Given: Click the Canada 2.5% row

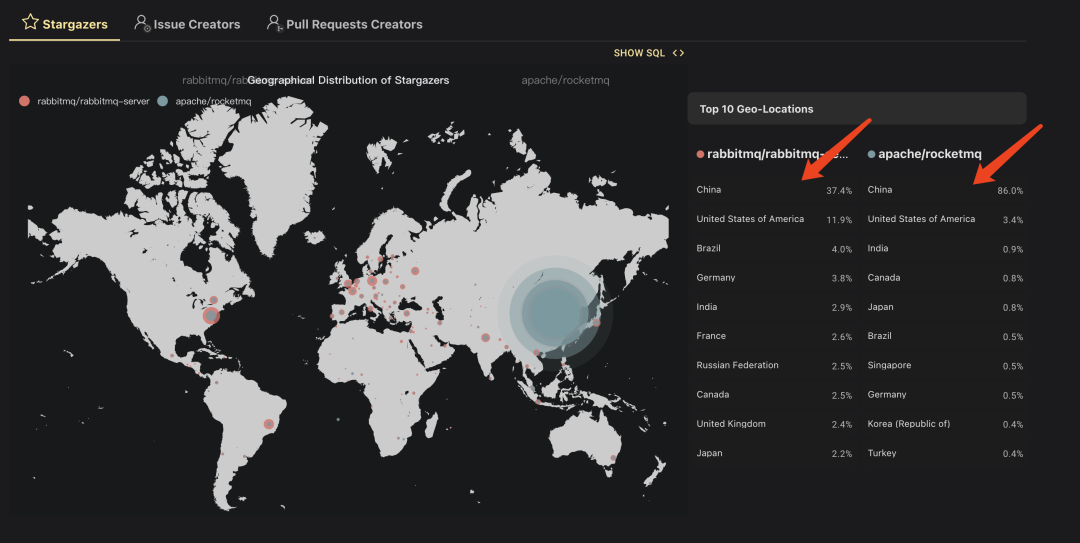Looking at the screenshot, I should coord(774,395).
